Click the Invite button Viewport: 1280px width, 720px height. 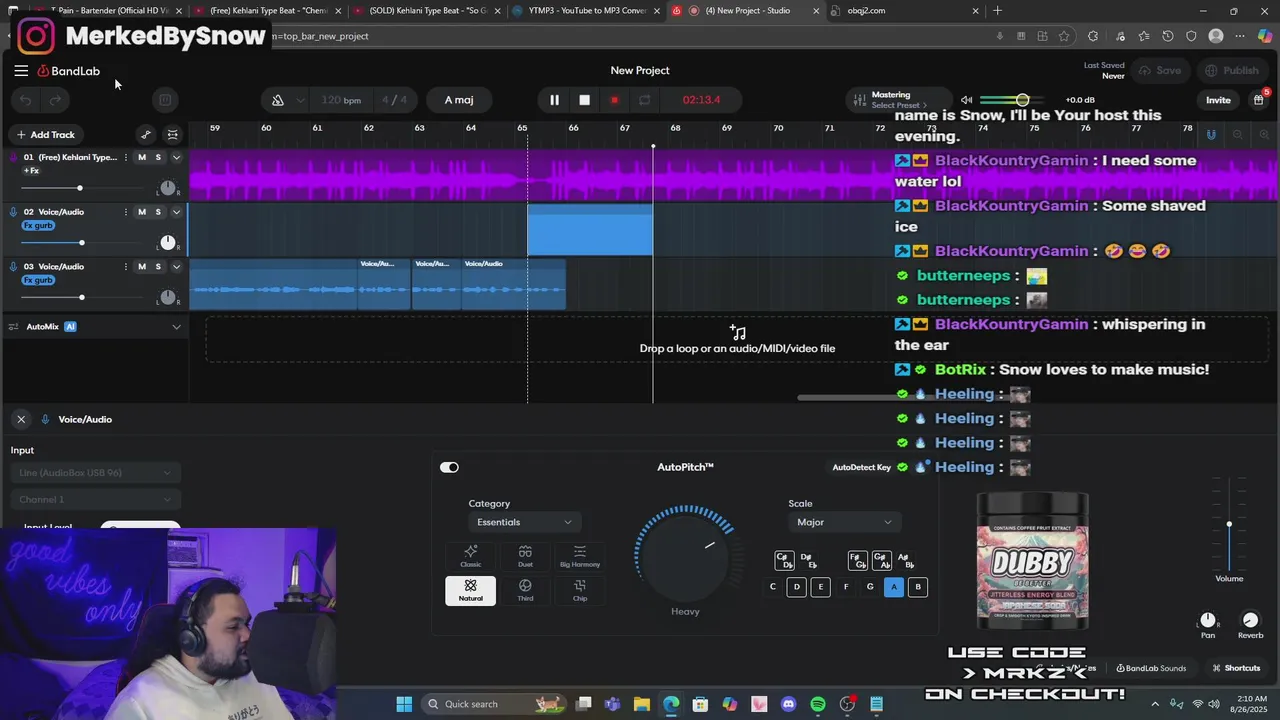1218,100
